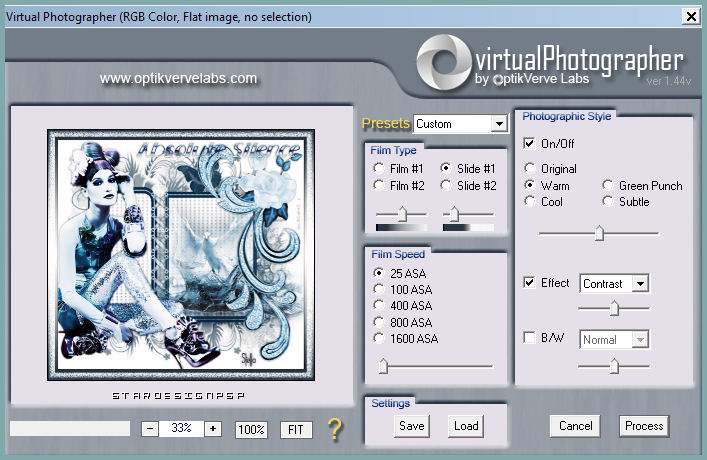Click the empty progress bar
Screen dimensions: 707x460
click(x=70, y=428)
